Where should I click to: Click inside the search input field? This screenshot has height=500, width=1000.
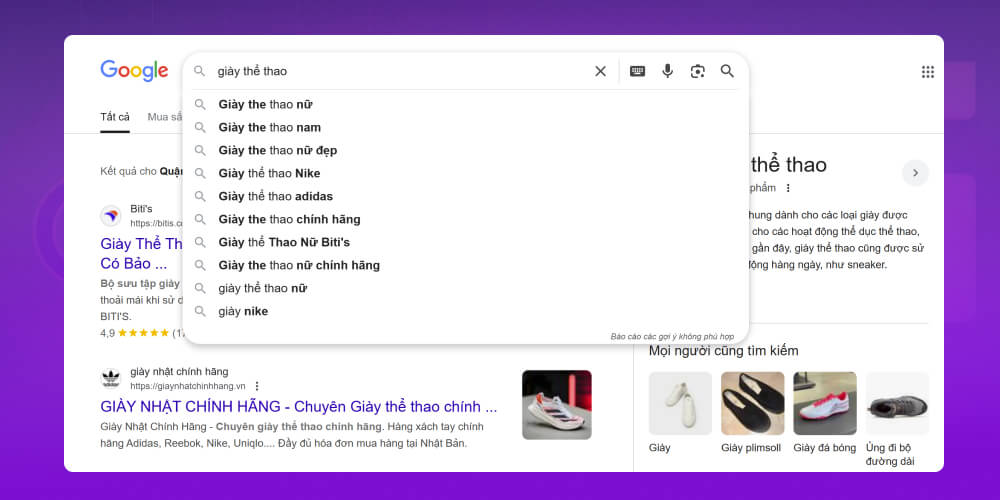[400, 71]
